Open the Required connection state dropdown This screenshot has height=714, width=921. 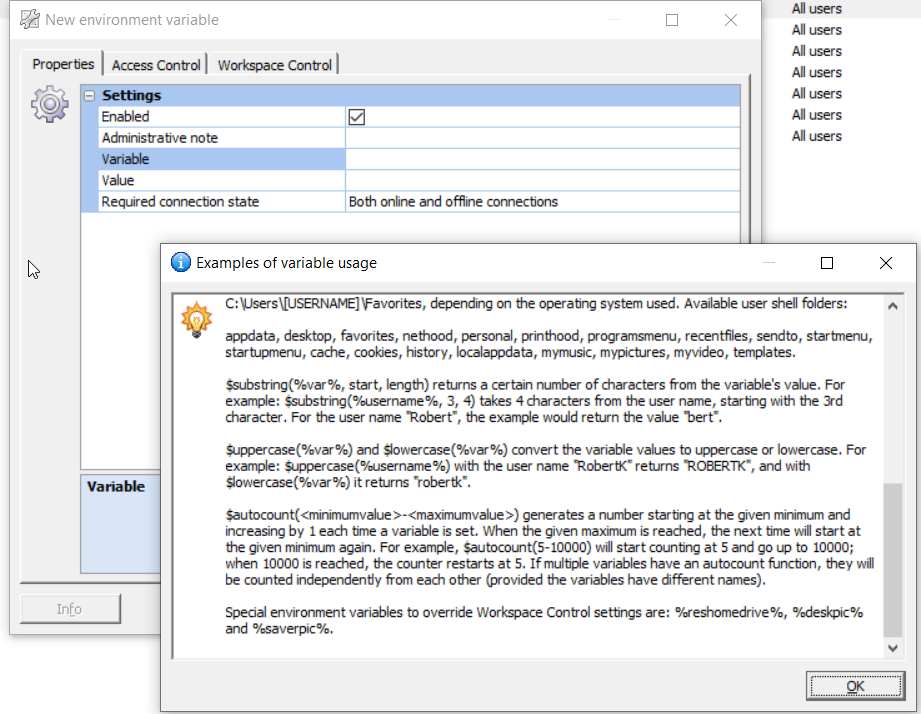542,202
